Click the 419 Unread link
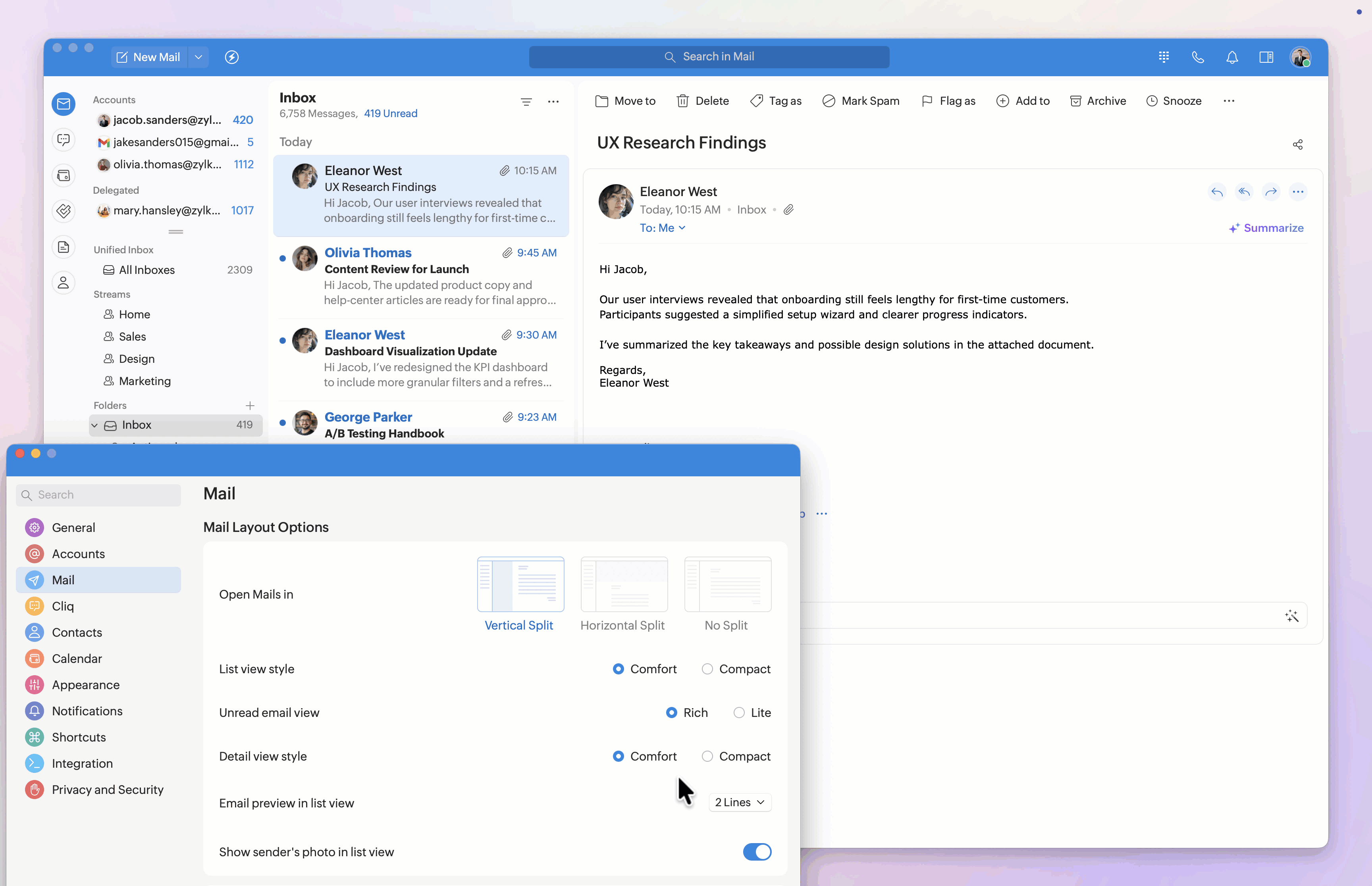The width and height of the screenshot is (1372, 886). tap(391, 114)
